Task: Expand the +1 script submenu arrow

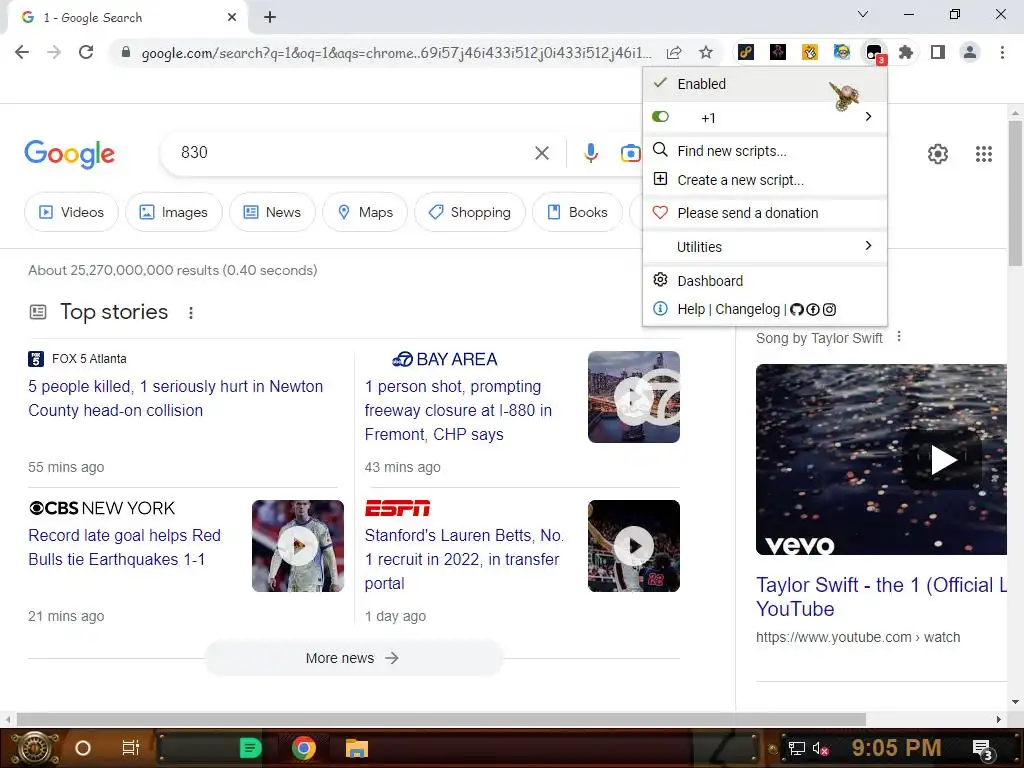Action: [x=868, y=116]
